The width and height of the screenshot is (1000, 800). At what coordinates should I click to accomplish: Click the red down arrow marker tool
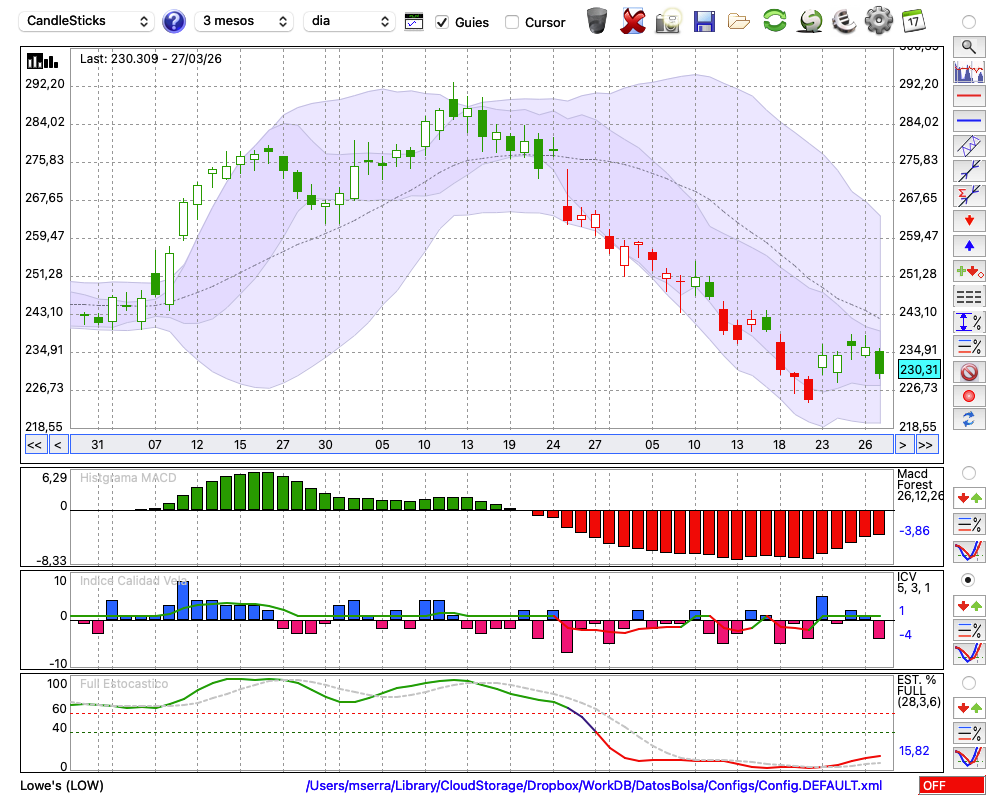[x=968, y=220]
